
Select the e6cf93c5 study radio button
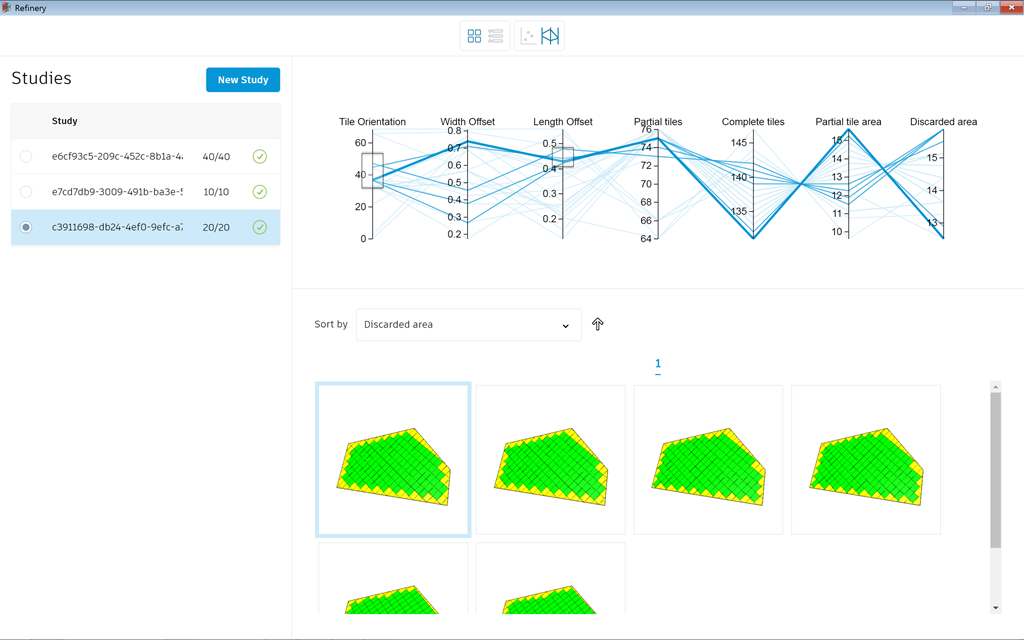coord(26,156)
